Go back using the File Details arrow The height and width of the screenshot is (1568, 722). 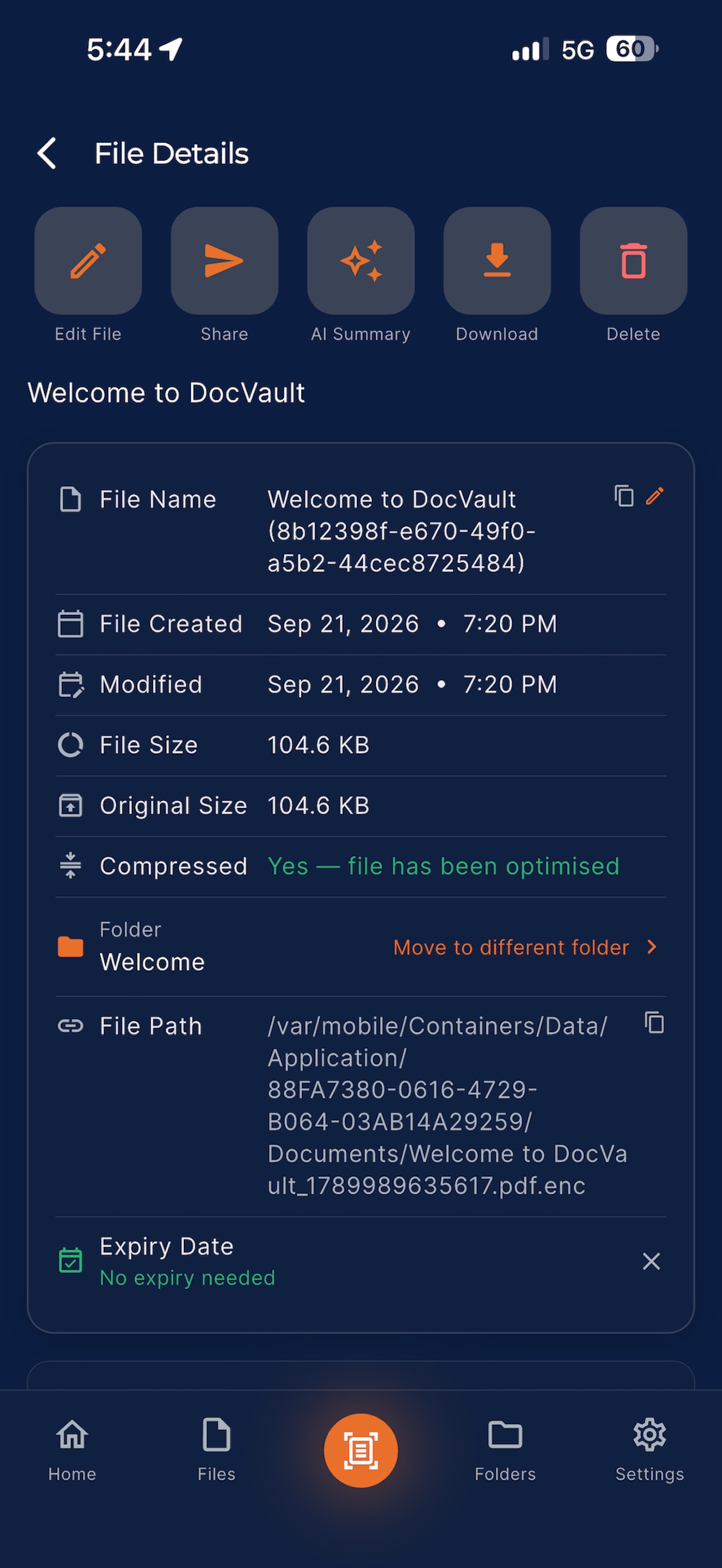(x=47, y=153)
